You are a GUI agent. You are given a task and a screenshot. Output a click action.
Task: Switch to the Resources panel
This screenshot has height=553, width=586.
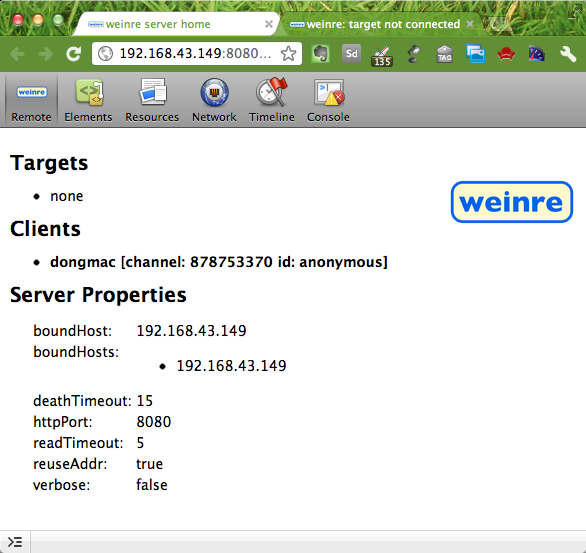152,100
